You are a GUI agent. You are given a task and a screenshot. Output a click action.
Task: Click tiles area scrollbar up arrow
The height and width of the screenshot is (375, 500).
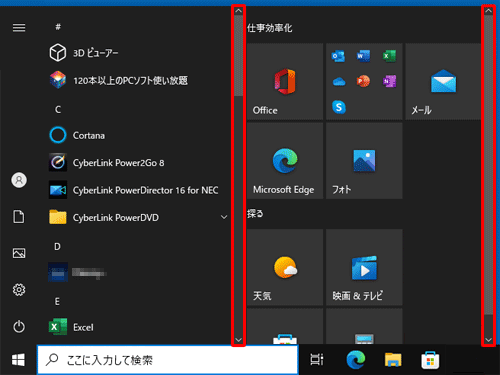point(488,11)
